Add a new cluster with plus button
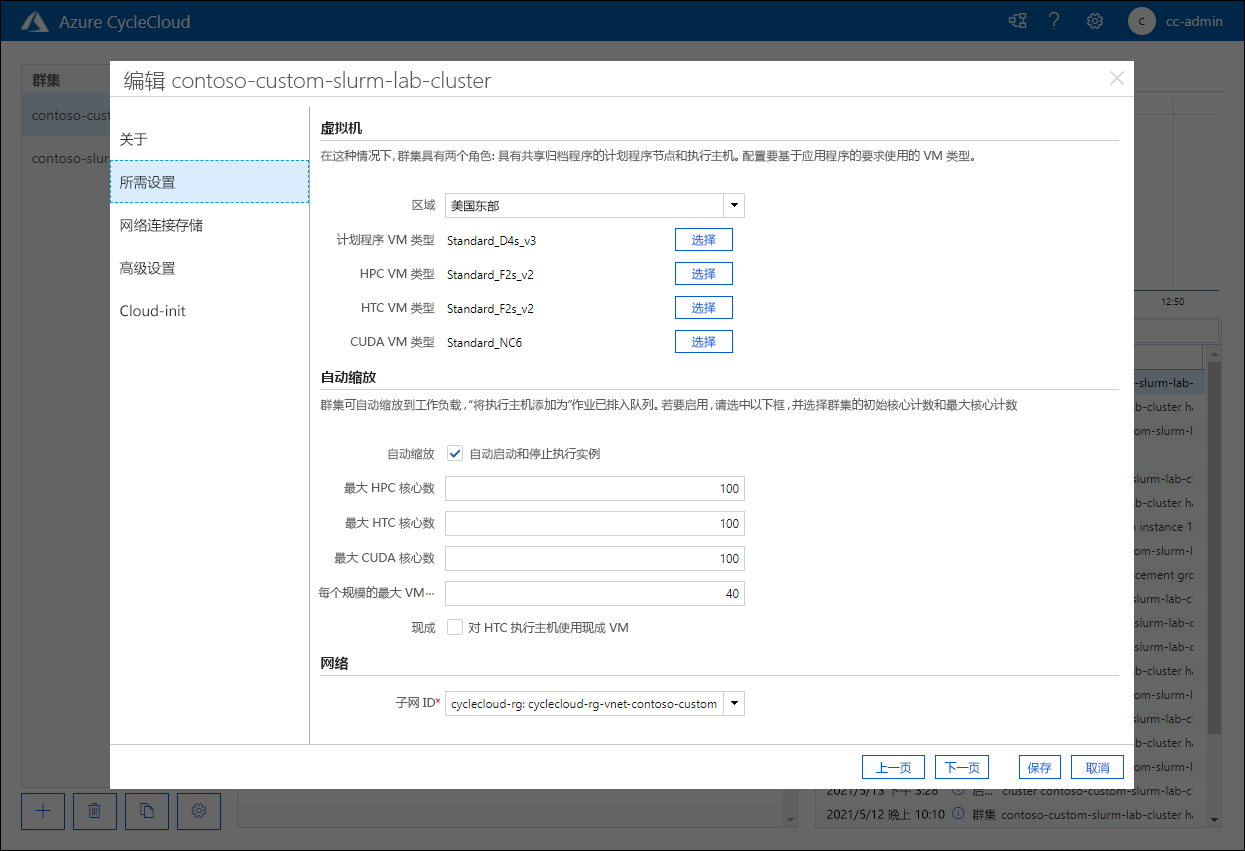This screenshot has height=851, width=1245. tap(43, 811)
